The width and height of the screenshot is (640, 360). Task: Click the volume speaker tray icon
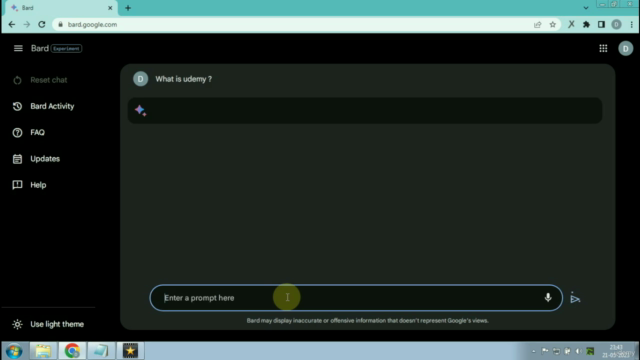click(x=578, y=351)
